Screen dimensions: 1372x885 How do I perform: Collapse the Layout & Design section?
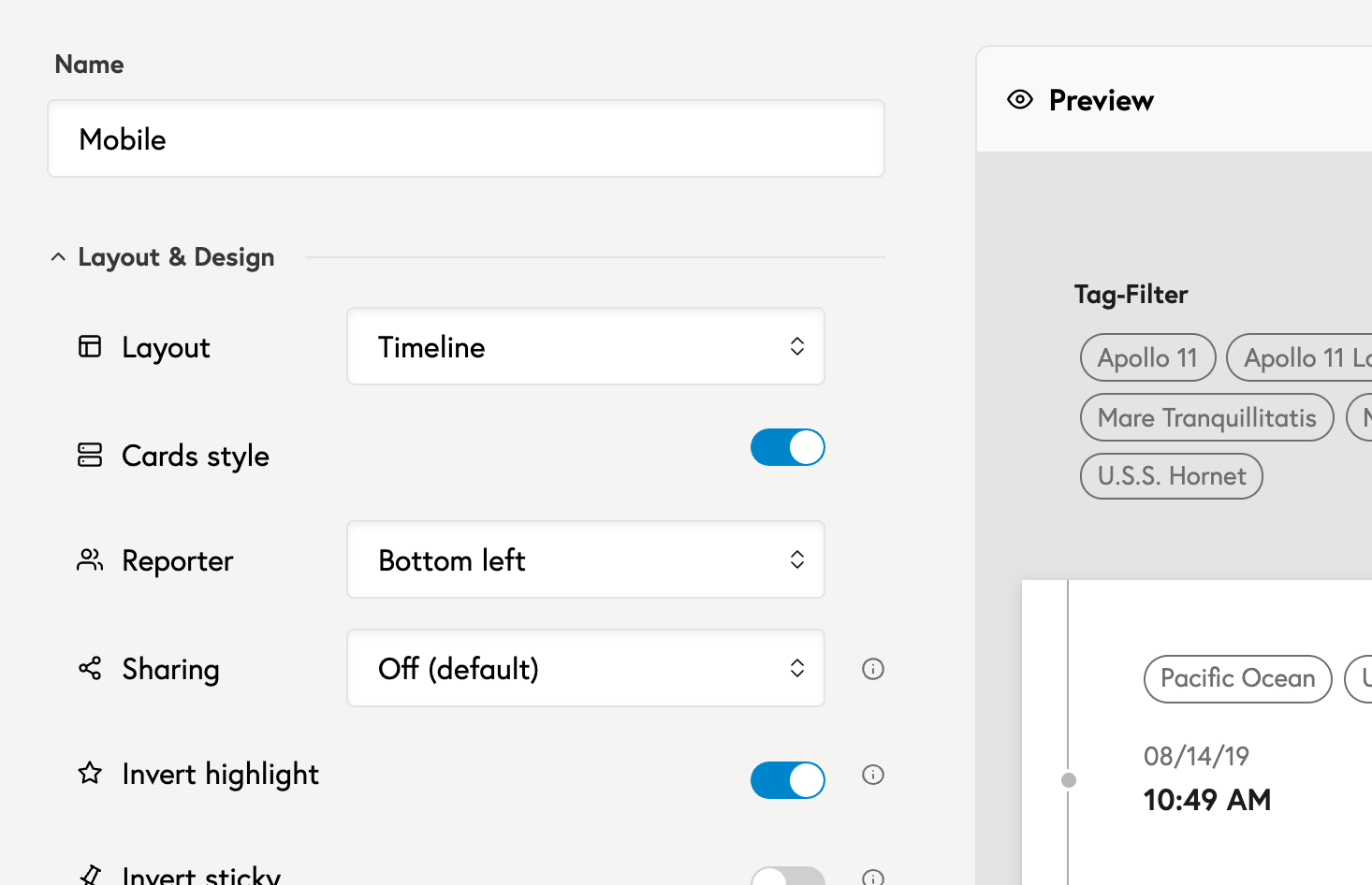click(58, 257)
